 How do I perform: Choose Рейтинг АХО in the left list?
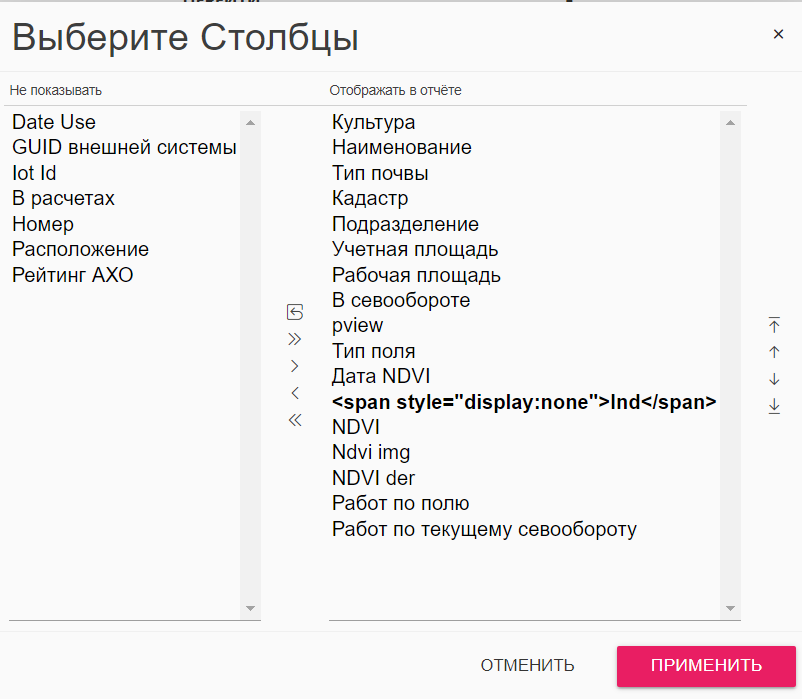coord(72,275)
